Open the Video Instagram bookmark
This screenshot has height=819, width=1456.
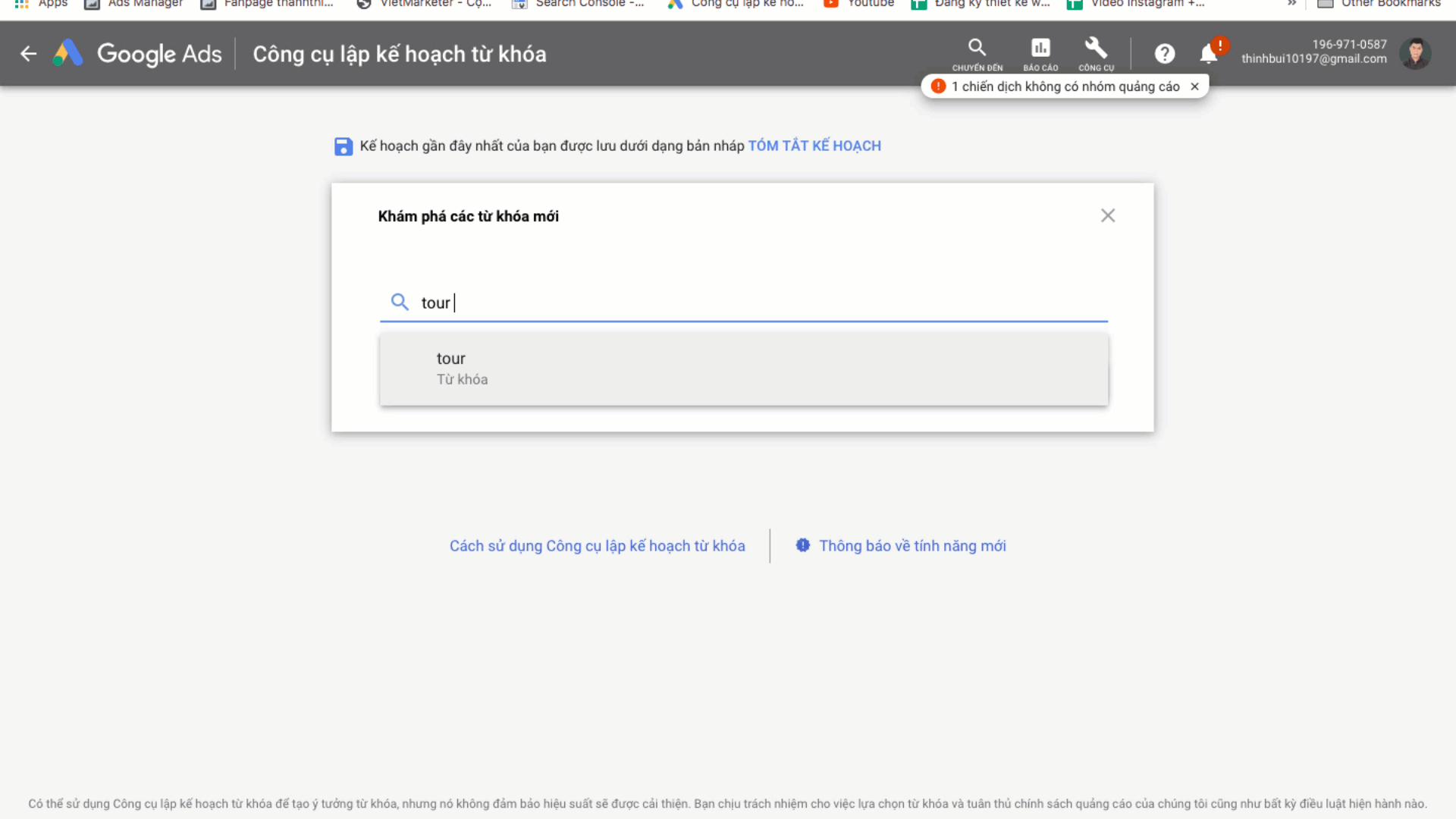click(1136, 5)
